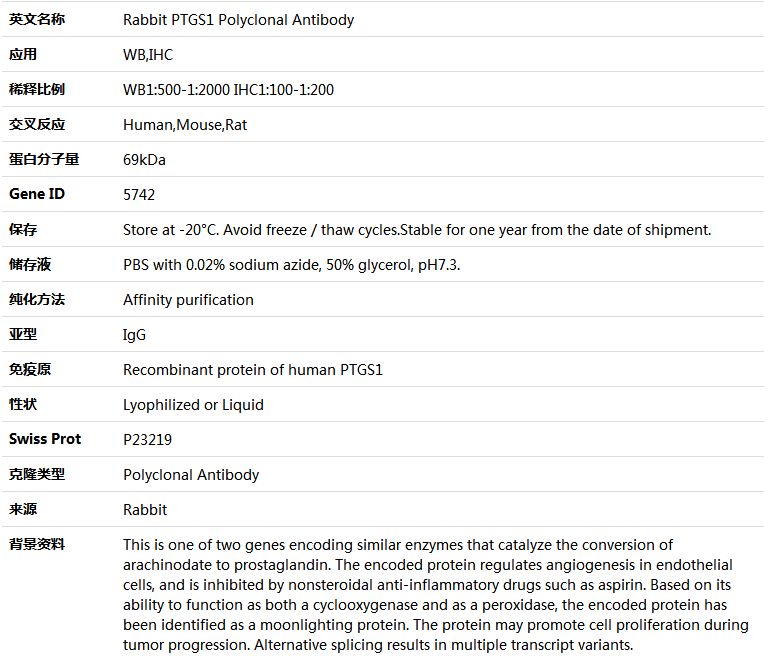Screen dimensions: 769x663
Task: Click the Human,Mouse,Rat reactivity value
Action: [x=185, y=125]
